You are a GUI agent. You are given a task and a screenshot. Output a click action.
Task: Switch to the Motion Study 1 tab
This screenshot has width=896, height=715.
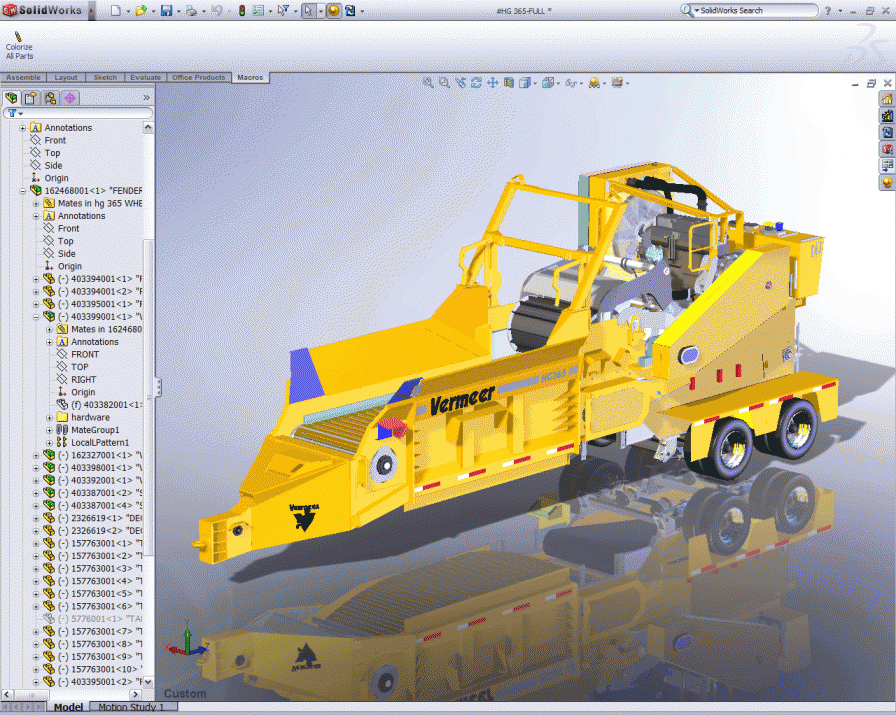click(x=133, y=707)
